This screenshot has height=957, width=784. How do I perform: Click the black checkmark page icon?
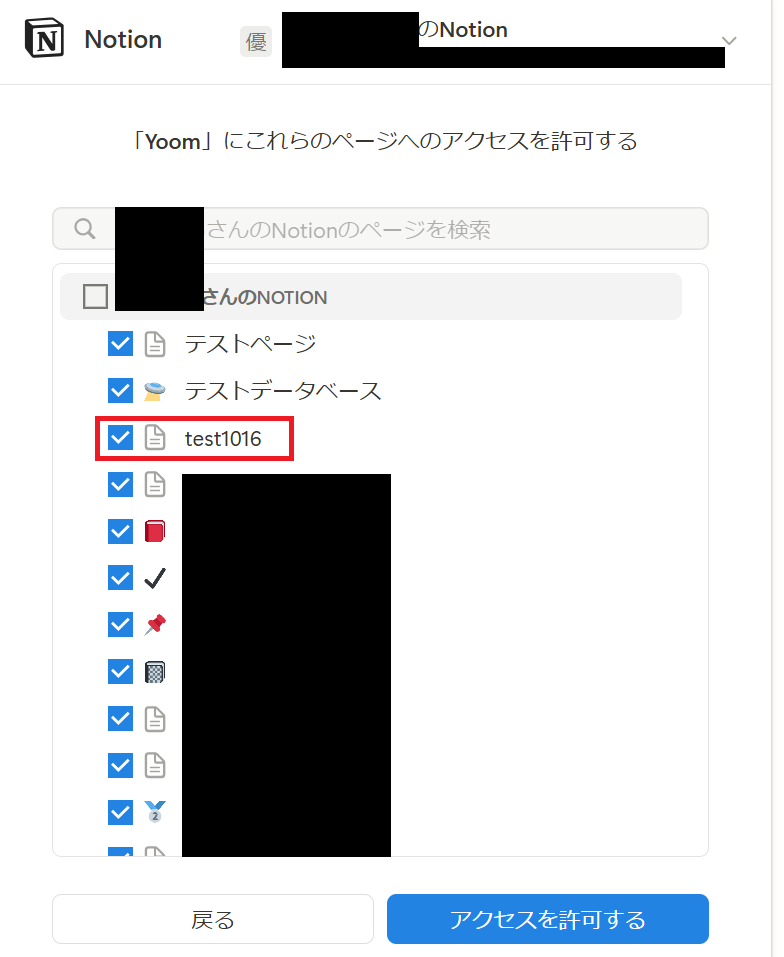coord(155,578)
